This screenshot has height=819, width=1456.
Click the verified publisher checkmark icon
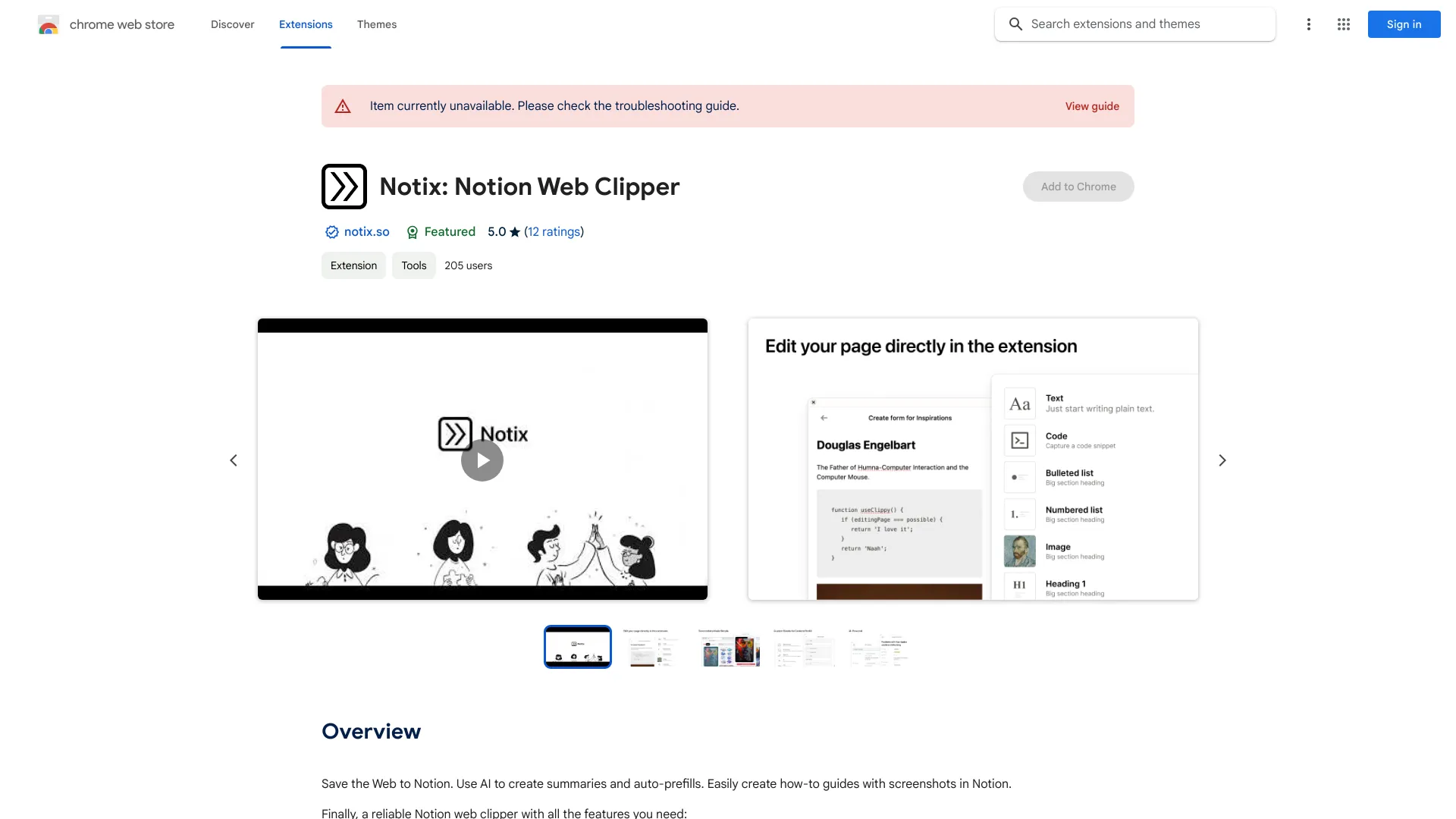pyautogui.click(x=331, y=232)
